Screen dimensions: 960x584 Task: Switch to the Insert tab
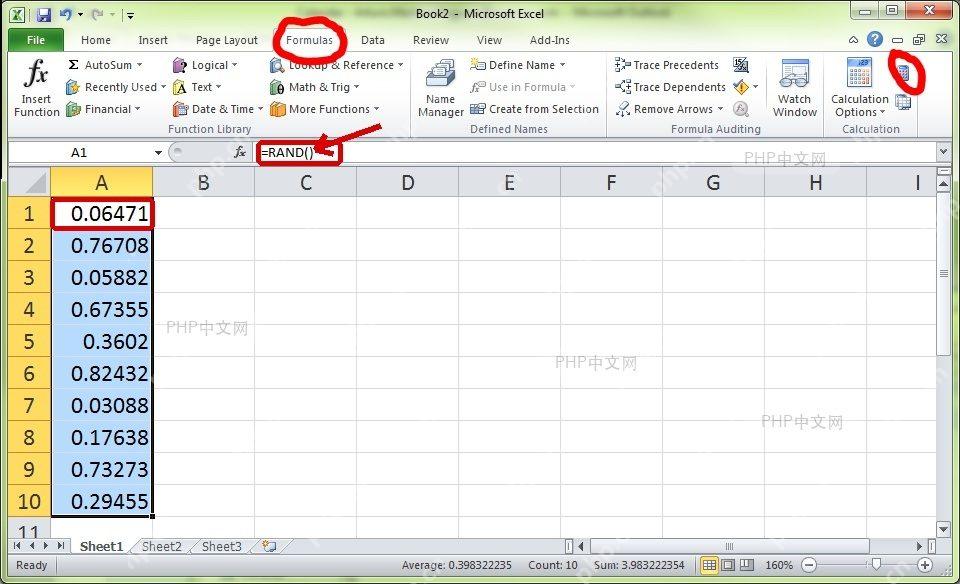pos(153,40)
